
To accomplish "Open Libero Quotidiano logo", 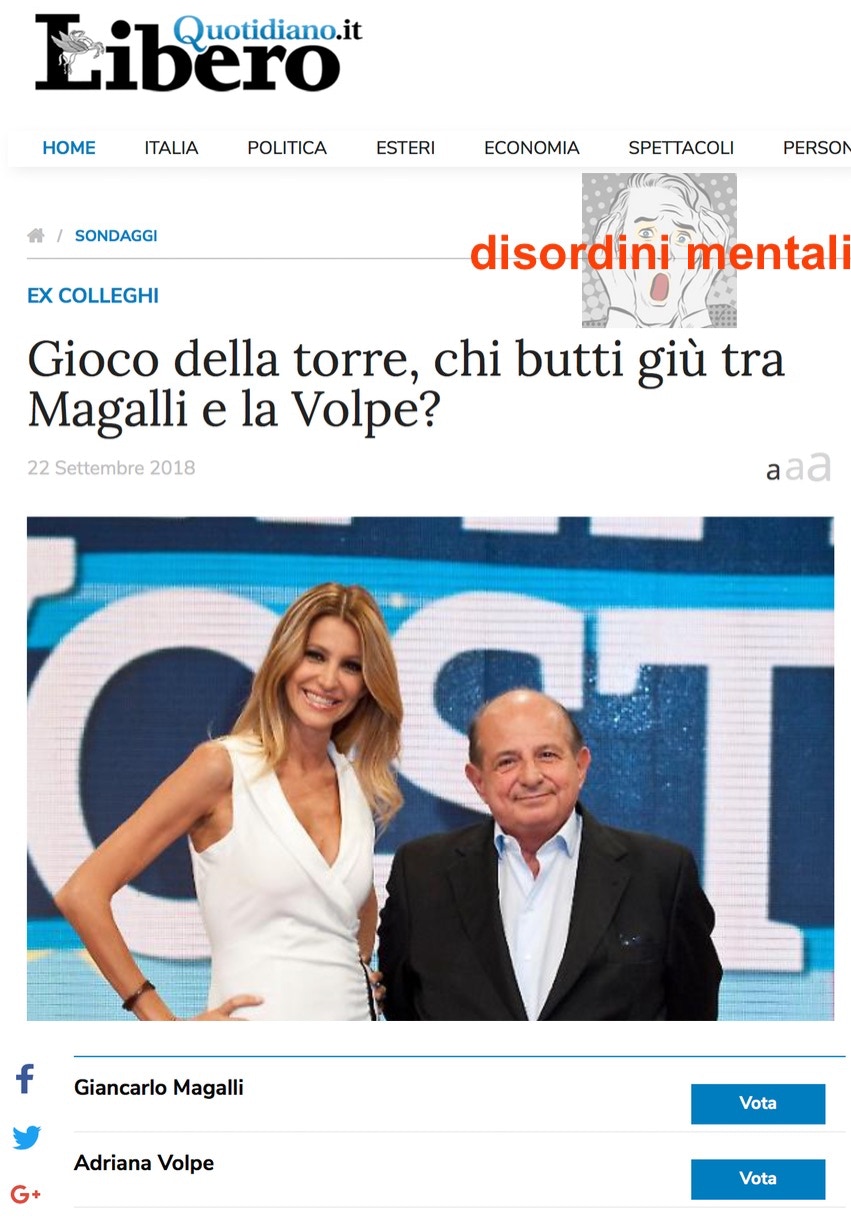I will [198, 52].
